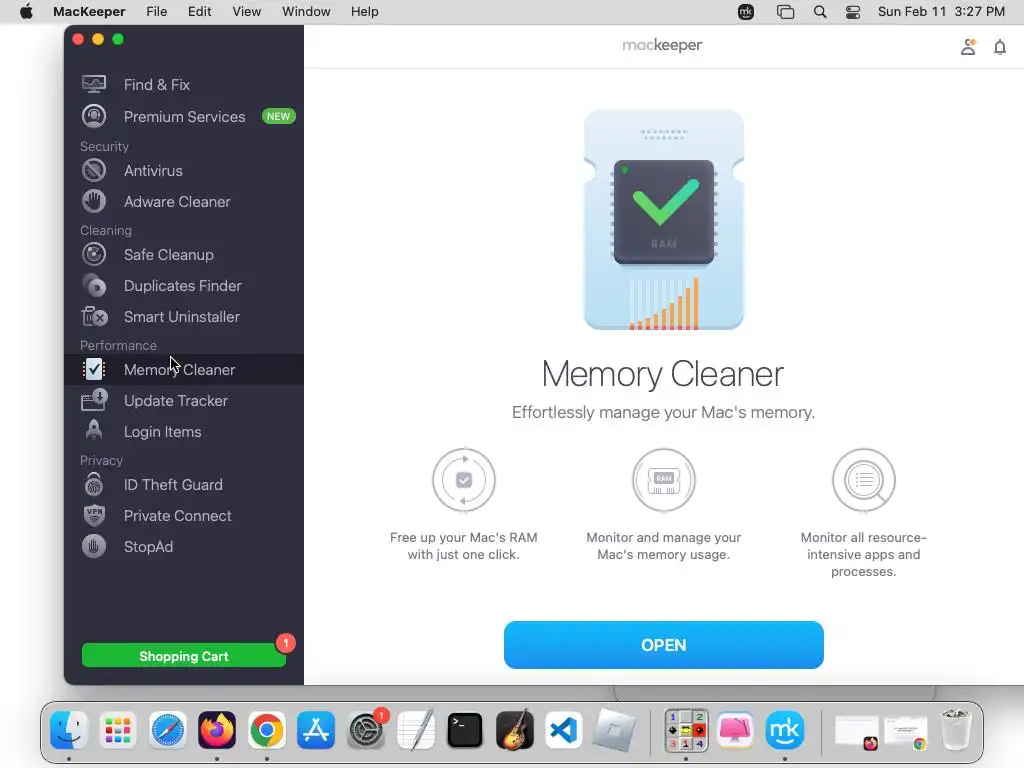Click the Antivirus sidebar icon
This screenshot has width=1024, height=768.
click(x=94, y=170)
